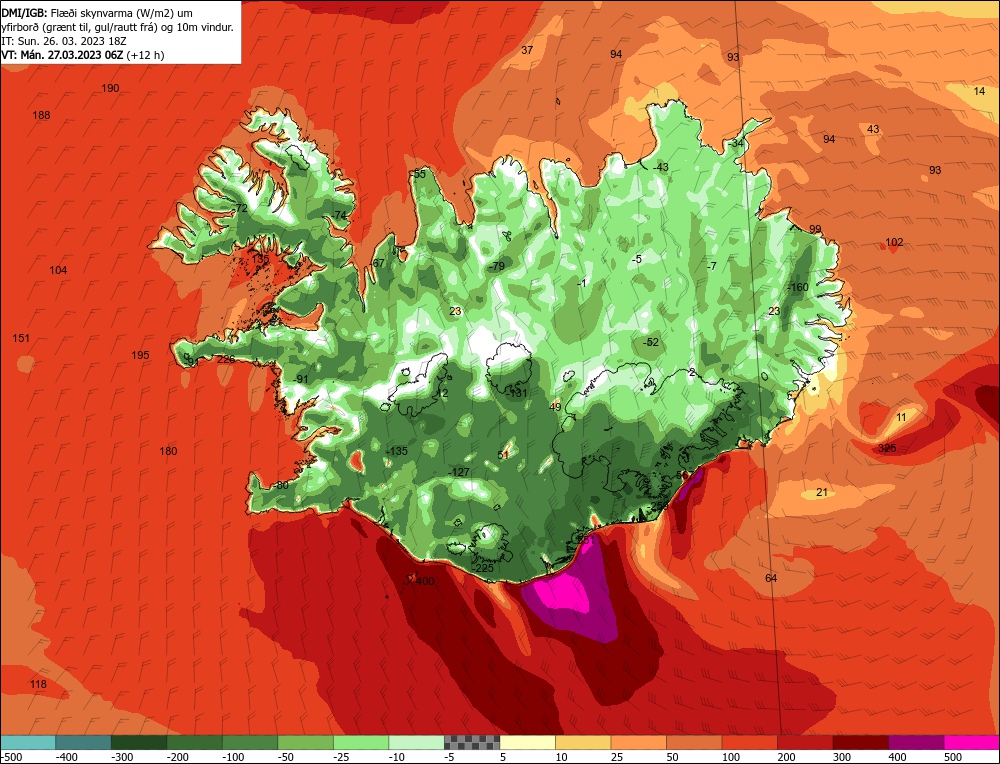Click the map value 43
Screen dimensions: 1000x764
873,129
